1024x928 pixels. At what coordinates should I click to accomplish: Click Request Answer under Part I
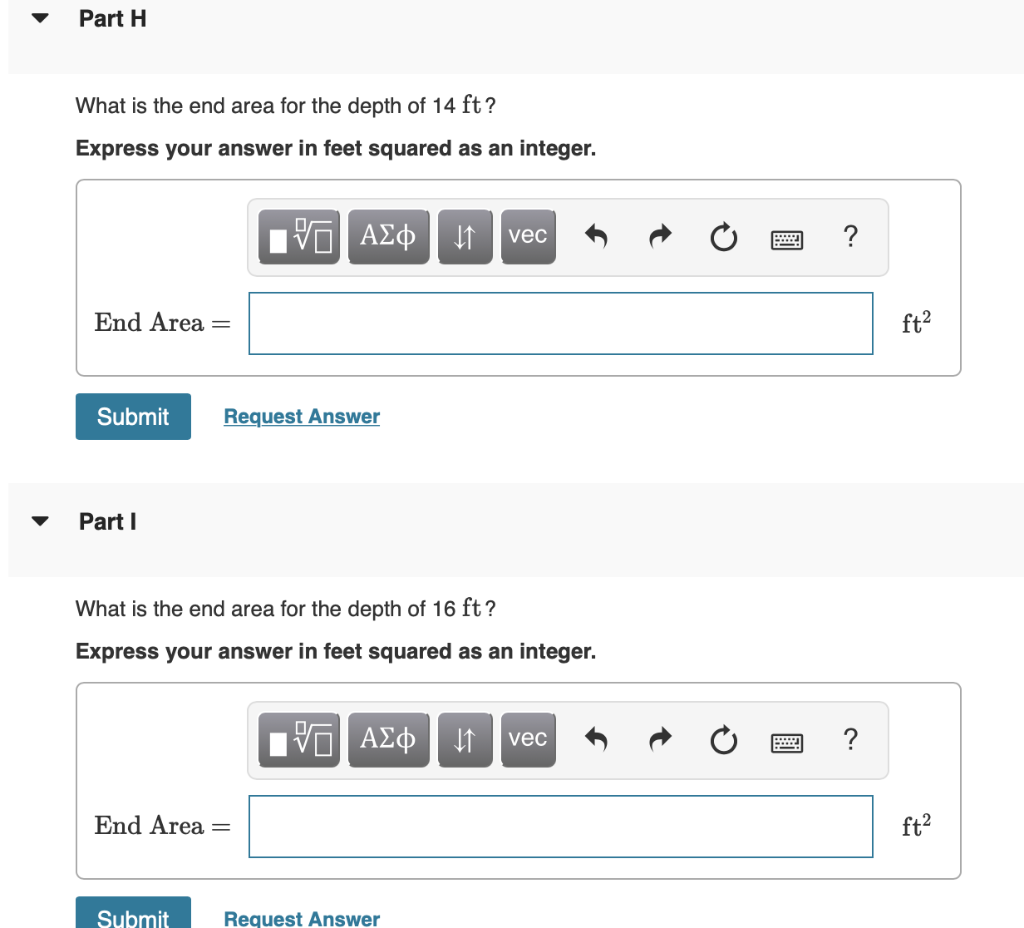[x=301, y=918]
